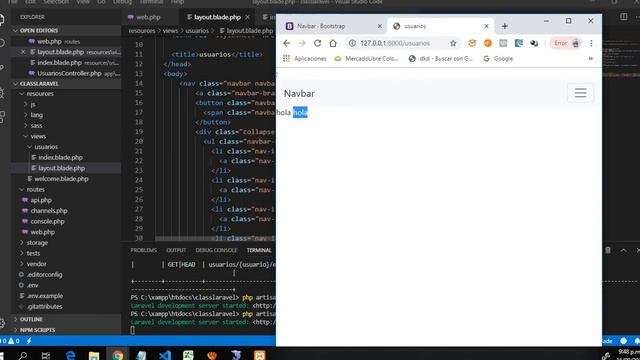This screenshot has height=360, width=640.
Task: Click the Error profile badge in Chrome
Action: 566,43
